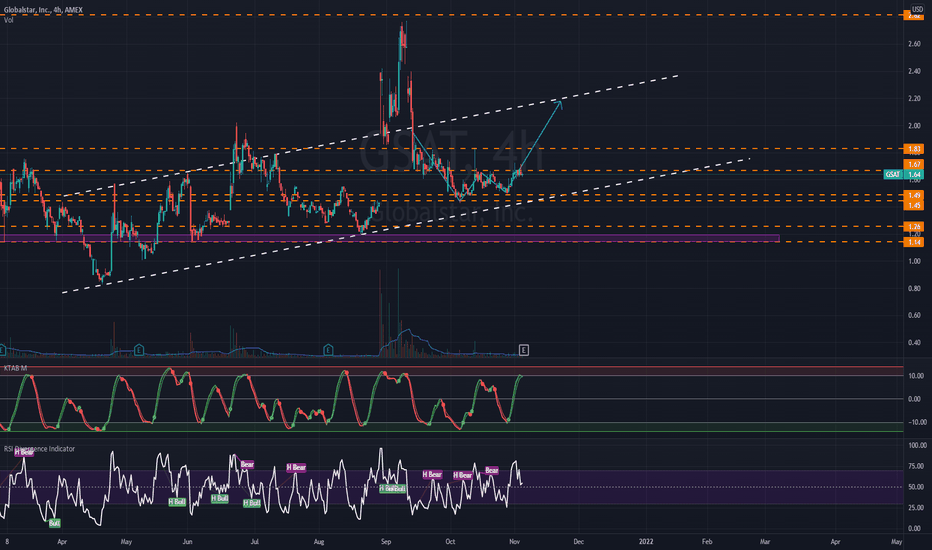This screenshot has width=932, height=550.
Task: Click the Nov label on time axis
Action: [x=515, y=542]
